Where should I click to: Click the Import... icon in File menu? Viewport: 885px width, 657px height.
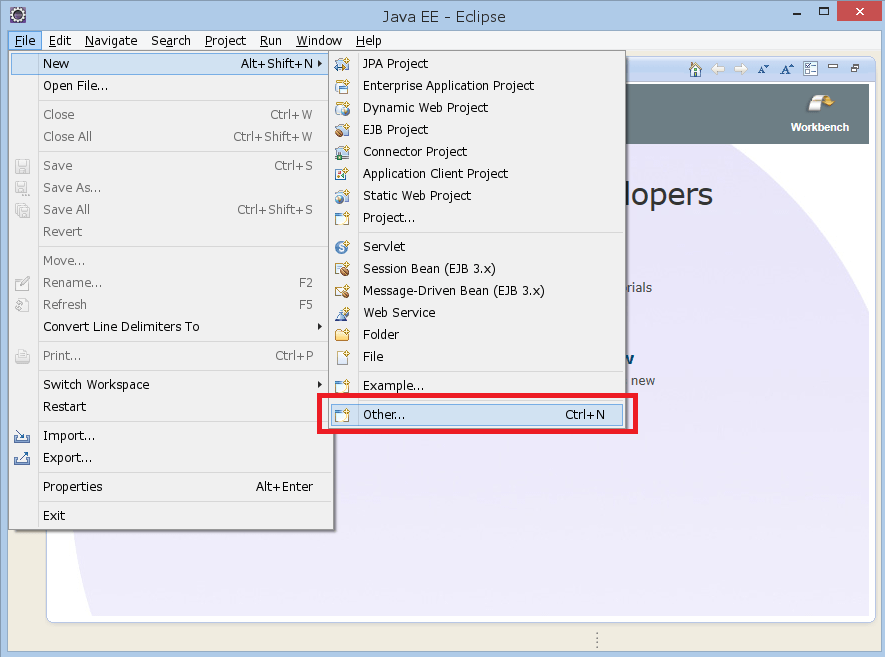coord(22,436)
